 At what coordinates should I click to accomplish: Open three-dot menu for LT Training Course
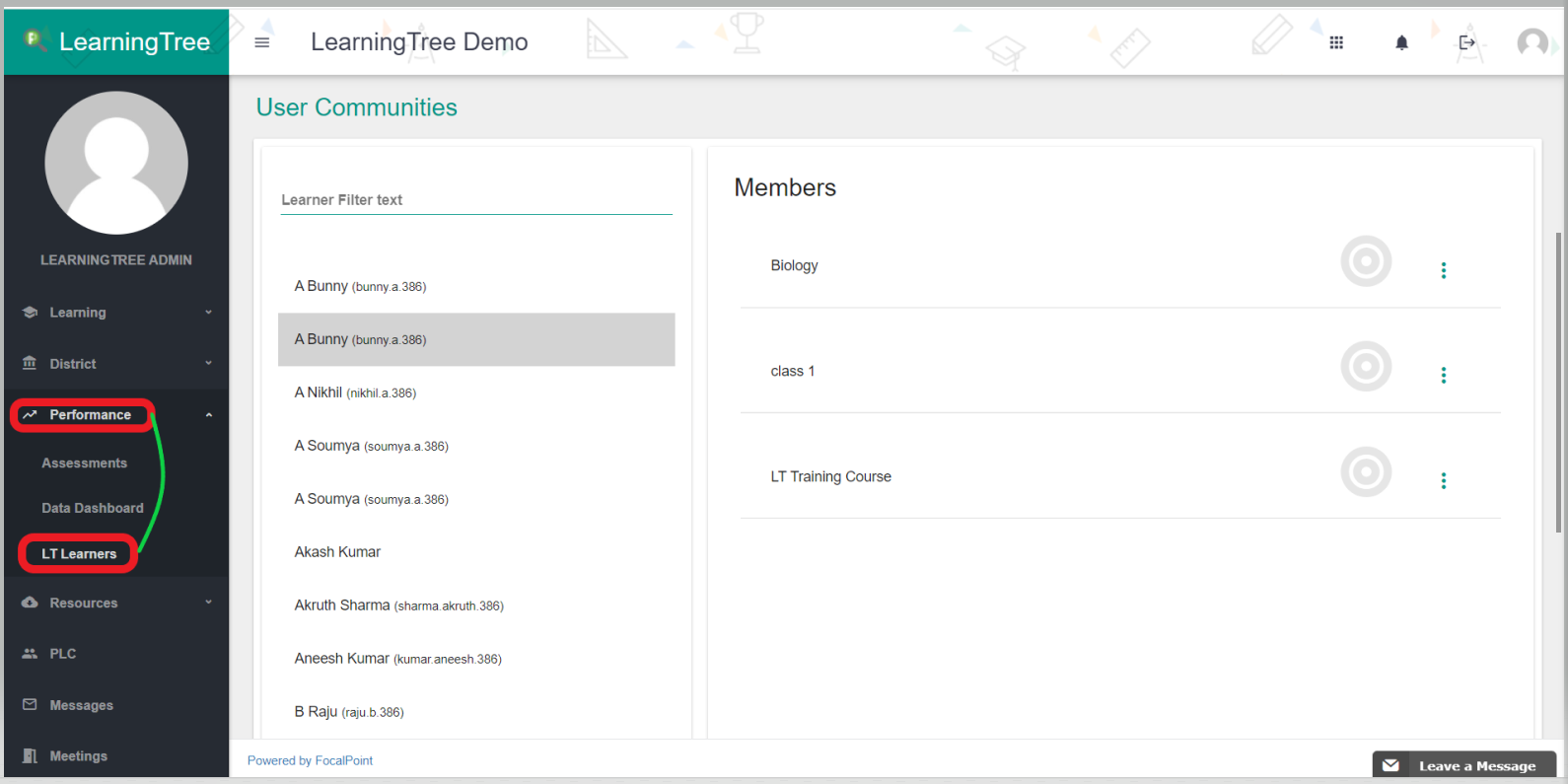pos(1443,480)
